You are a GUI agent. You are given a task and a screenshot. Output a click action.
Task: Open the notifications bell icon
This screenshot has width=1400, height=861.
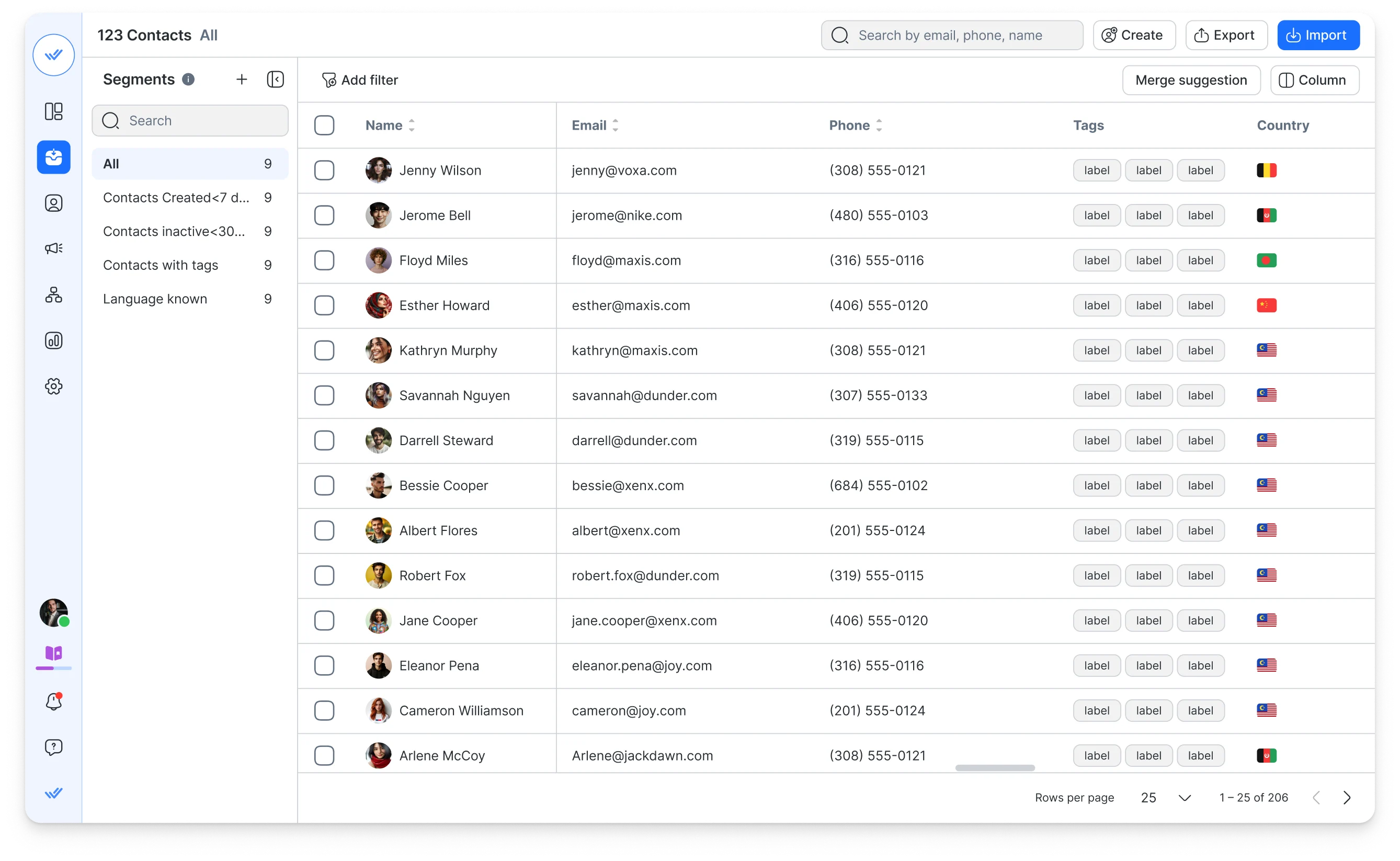click(x=53, y=701)
